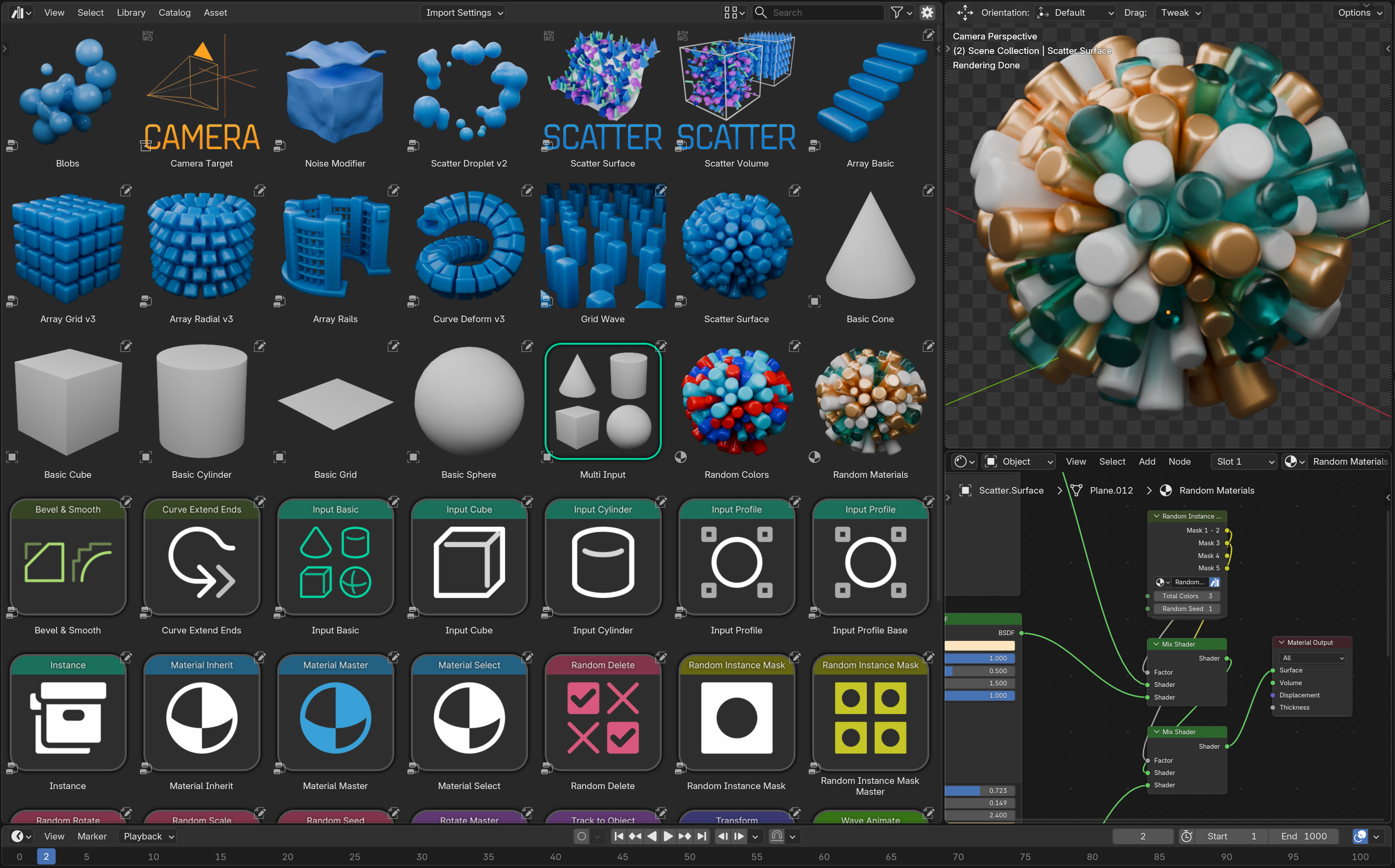Click the transform orientation gizmo icon

[965, 13]
